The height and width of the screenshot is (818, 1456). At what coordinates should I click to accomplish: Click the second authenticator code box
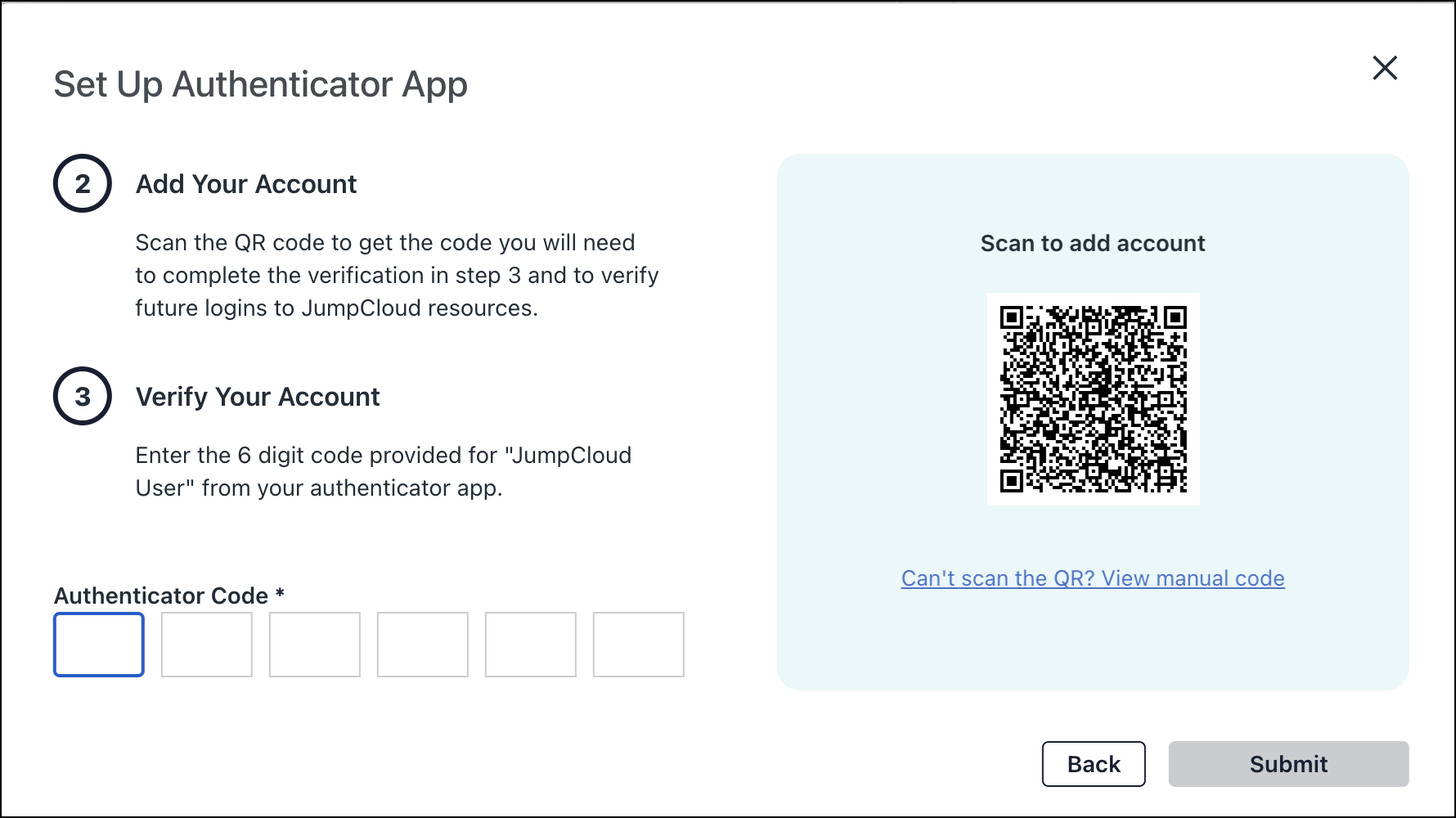[x=206, y=645]
